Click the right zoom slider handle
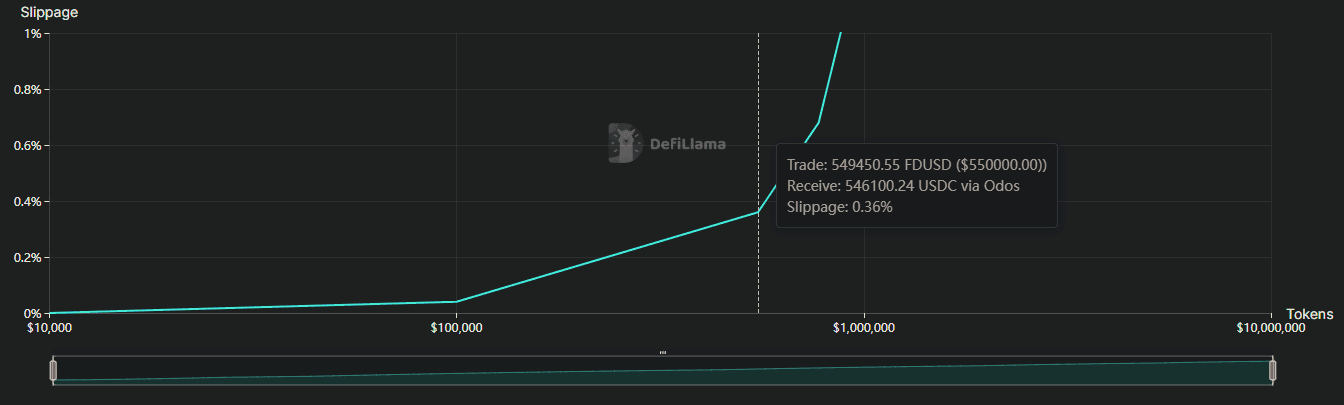Image resolution: width=1344 pixels, height=405 pixels. click(x=1273, y=371)
